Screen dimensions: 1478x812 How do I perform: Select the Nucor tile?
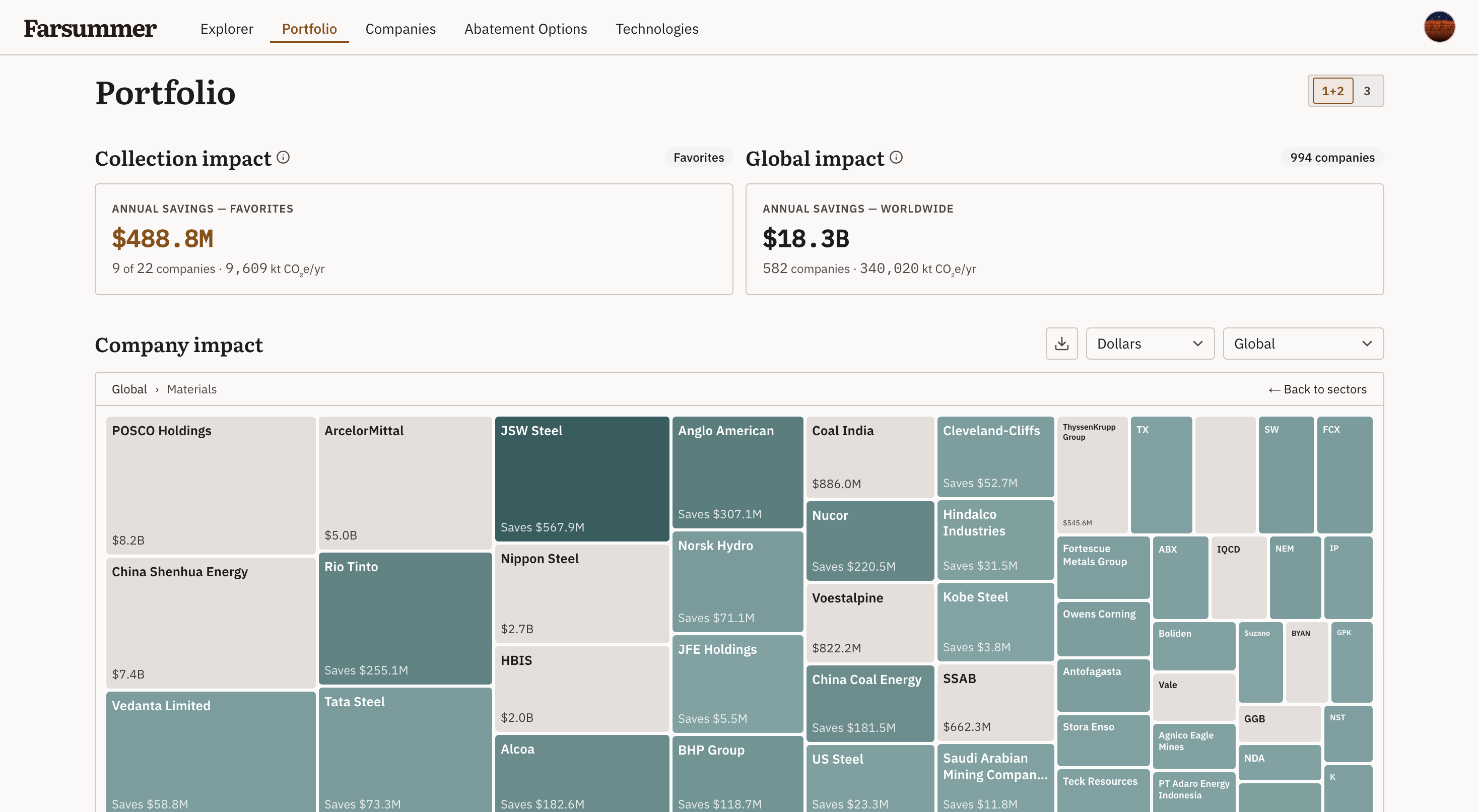point(870,540)
